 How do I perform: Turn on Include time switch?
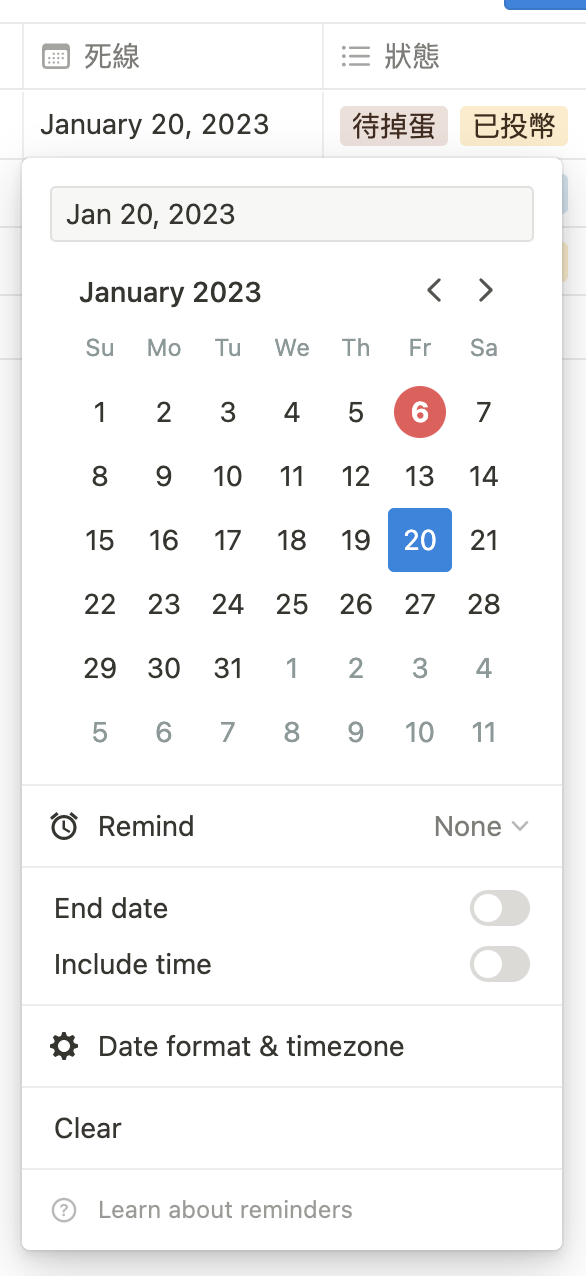[500, 964]
